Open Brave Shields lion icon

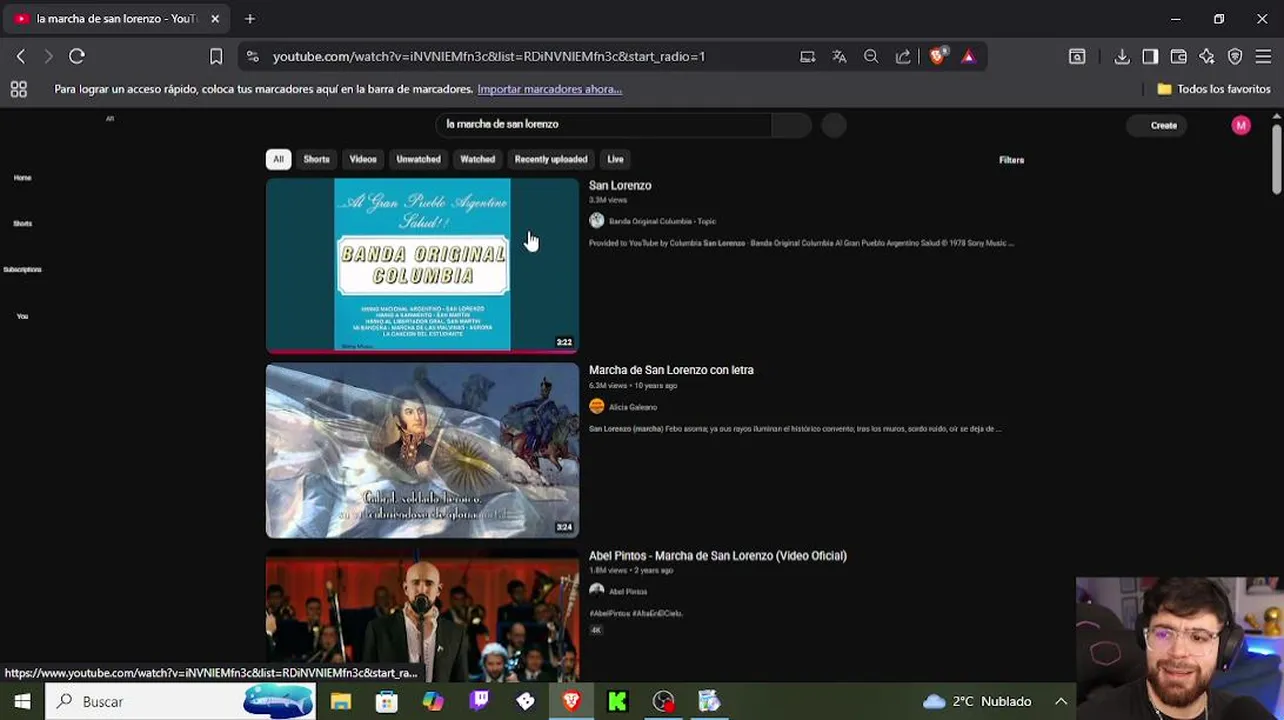pos(937,57)
